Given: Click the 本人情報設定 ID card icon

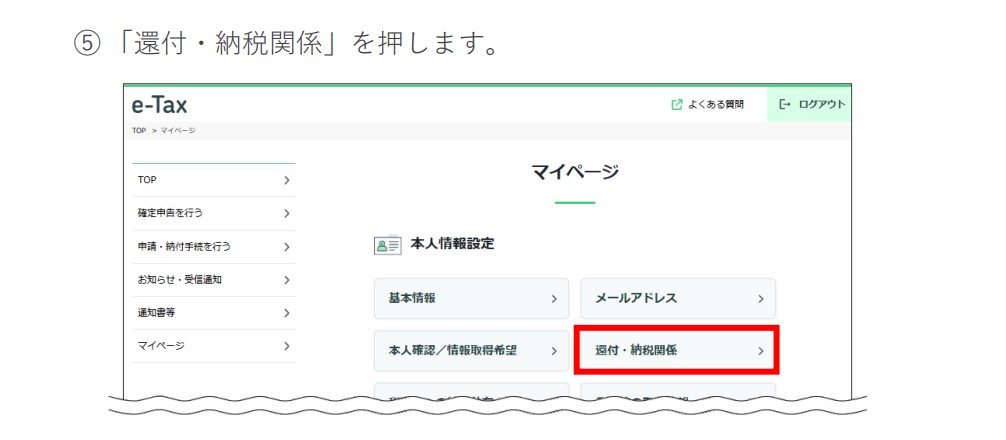Looking at the screenshot, I should point(387,244).
